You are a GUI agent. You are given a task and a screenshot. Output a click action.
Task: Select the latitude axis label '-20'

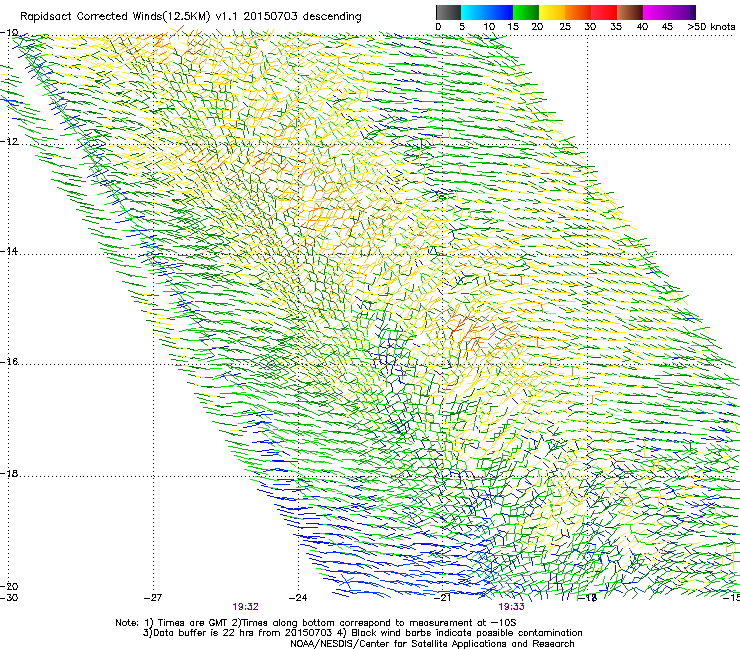(x=9, y=586)
